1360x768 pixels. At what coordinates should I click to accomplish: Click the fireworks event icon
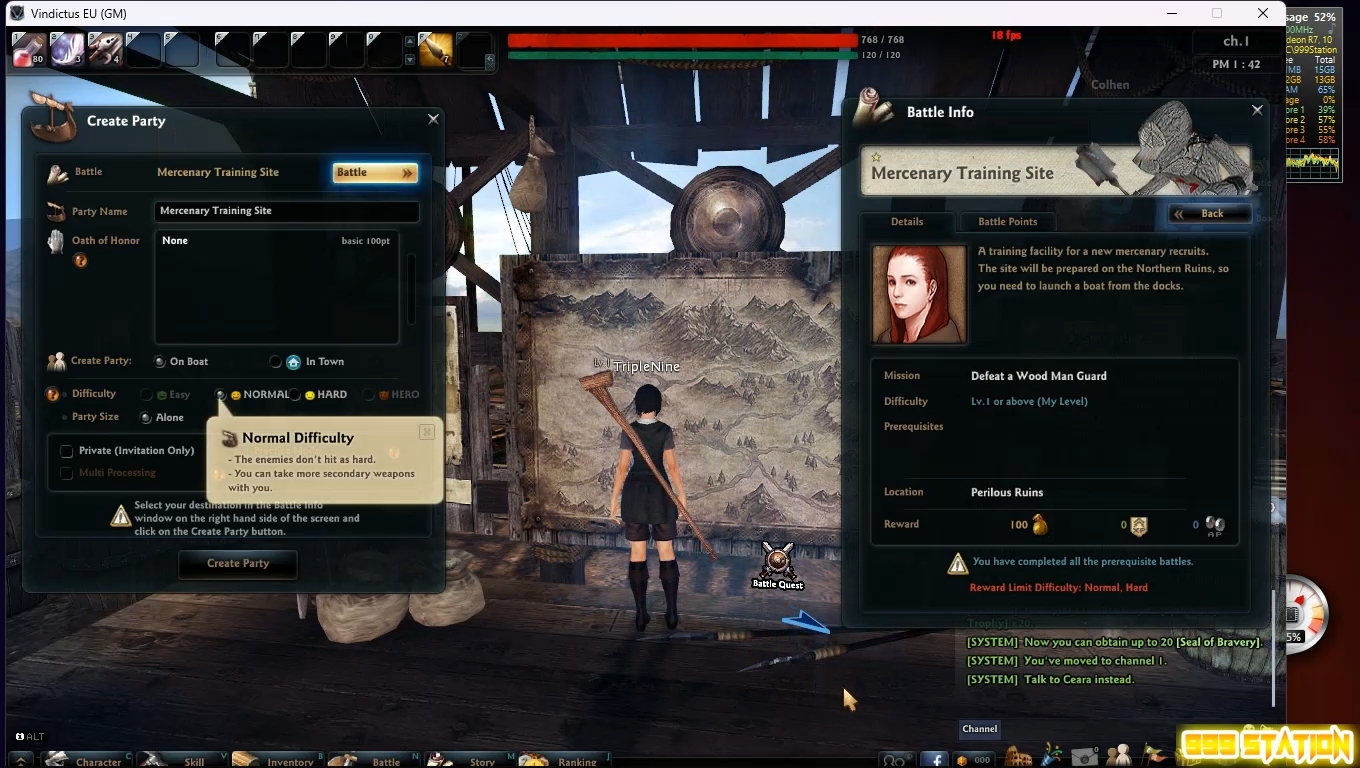coord(1052,755)
